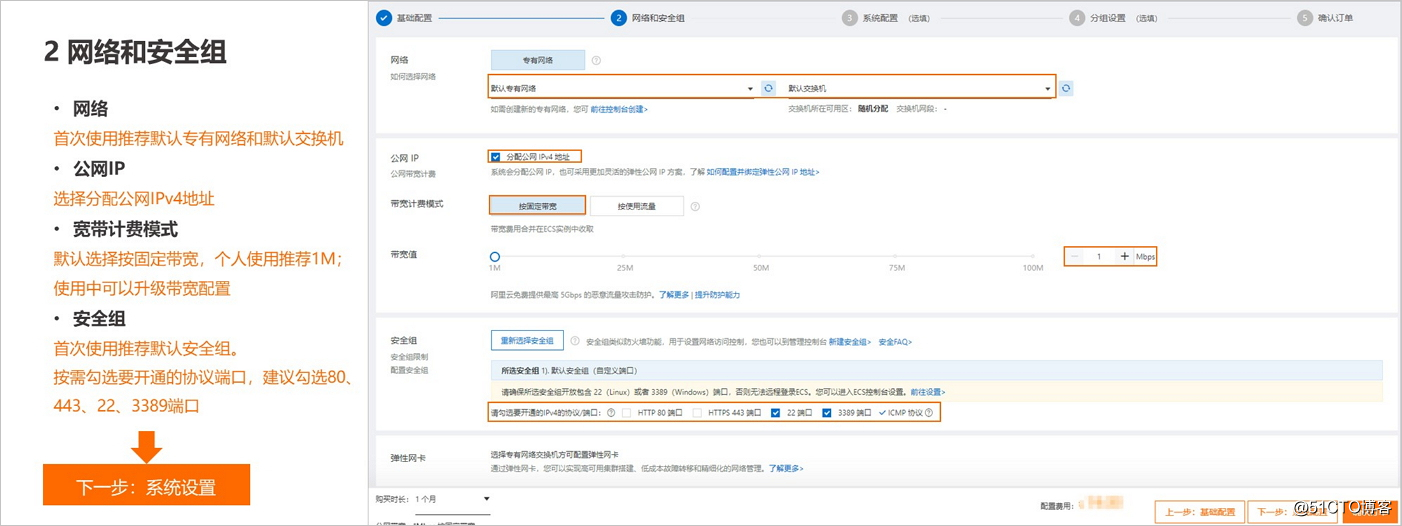Decrease bandwidth with the minus button
The image size is (1402, 526).
(x=1075, y=257)
